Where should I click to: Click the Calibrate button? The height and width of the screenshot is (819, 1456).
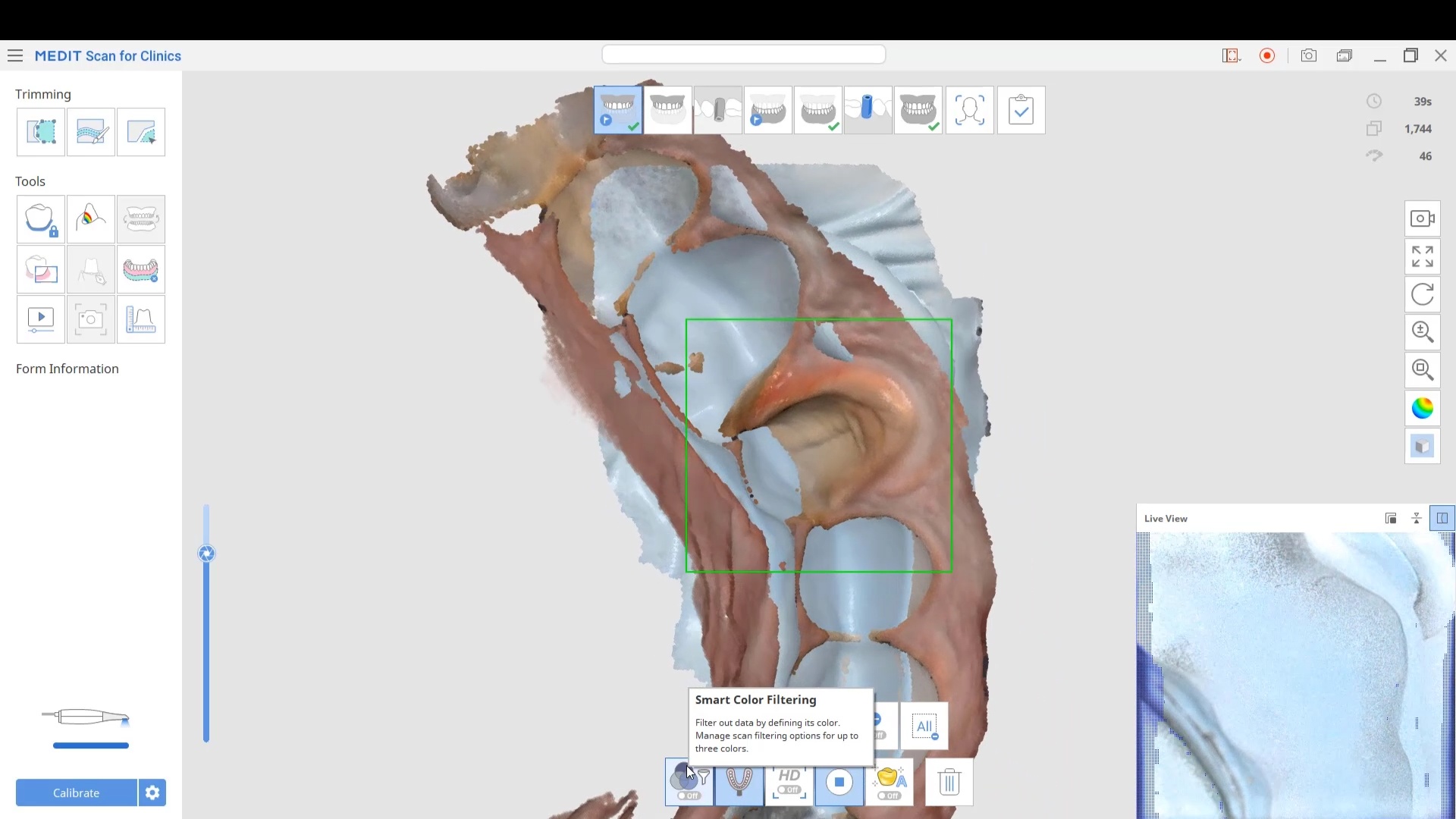77,792
